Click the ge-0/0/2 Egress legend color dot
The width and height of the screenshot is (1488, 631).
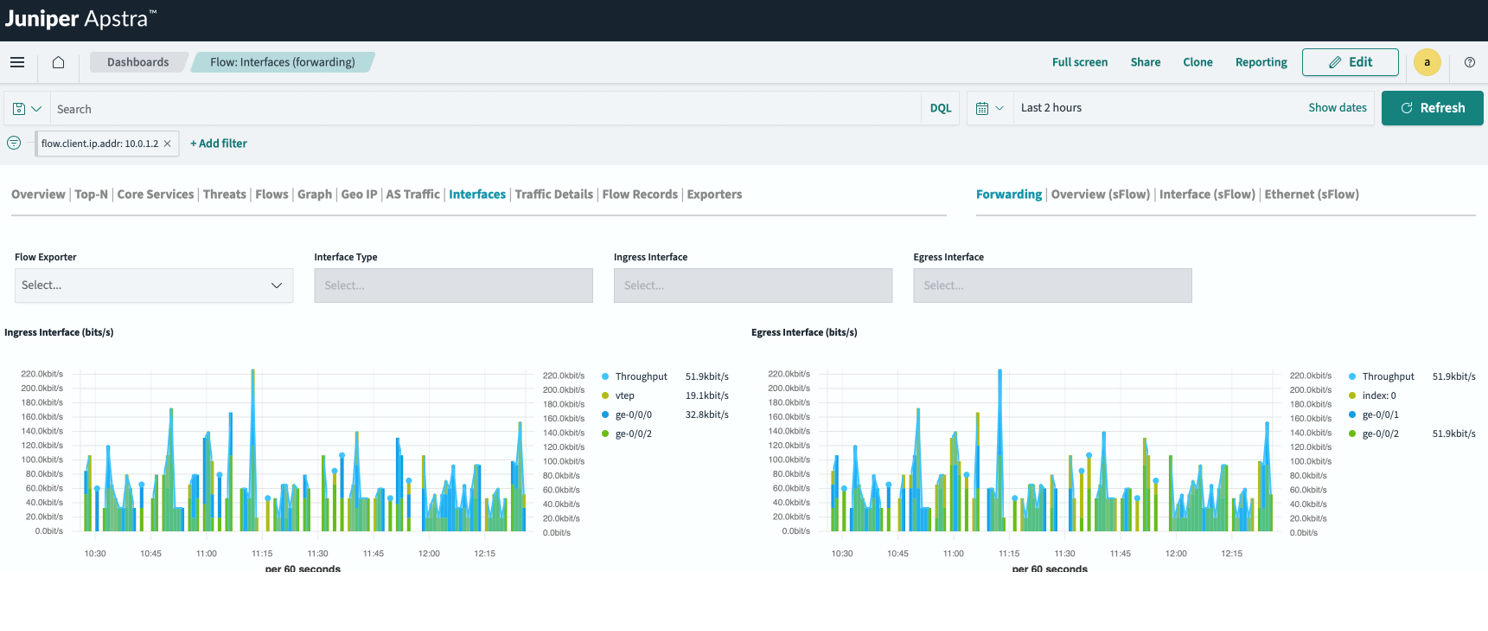click(x=1353, y=434)
